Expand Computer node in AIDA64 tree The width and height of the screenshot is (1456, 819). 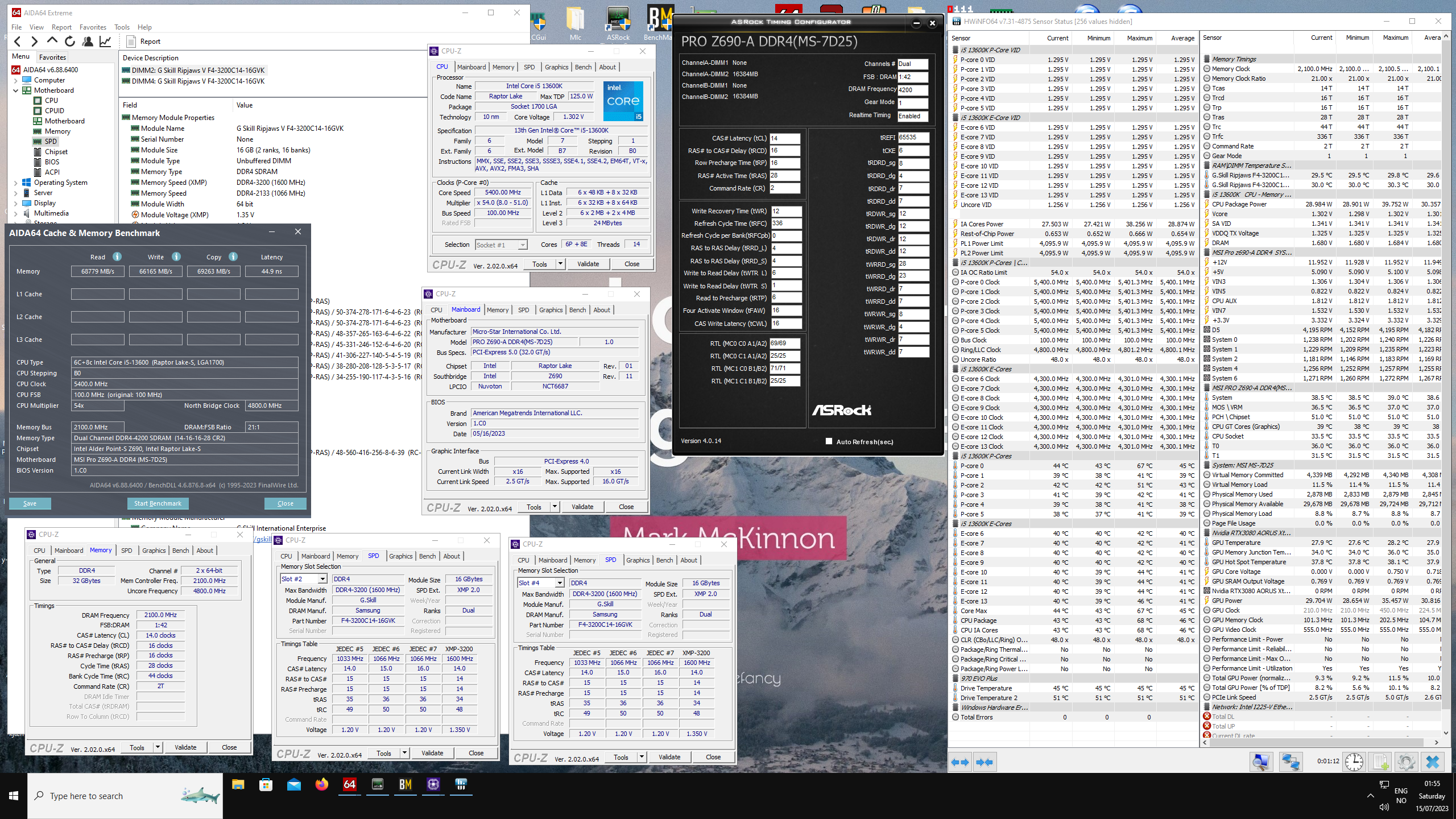tap(16, 80)
